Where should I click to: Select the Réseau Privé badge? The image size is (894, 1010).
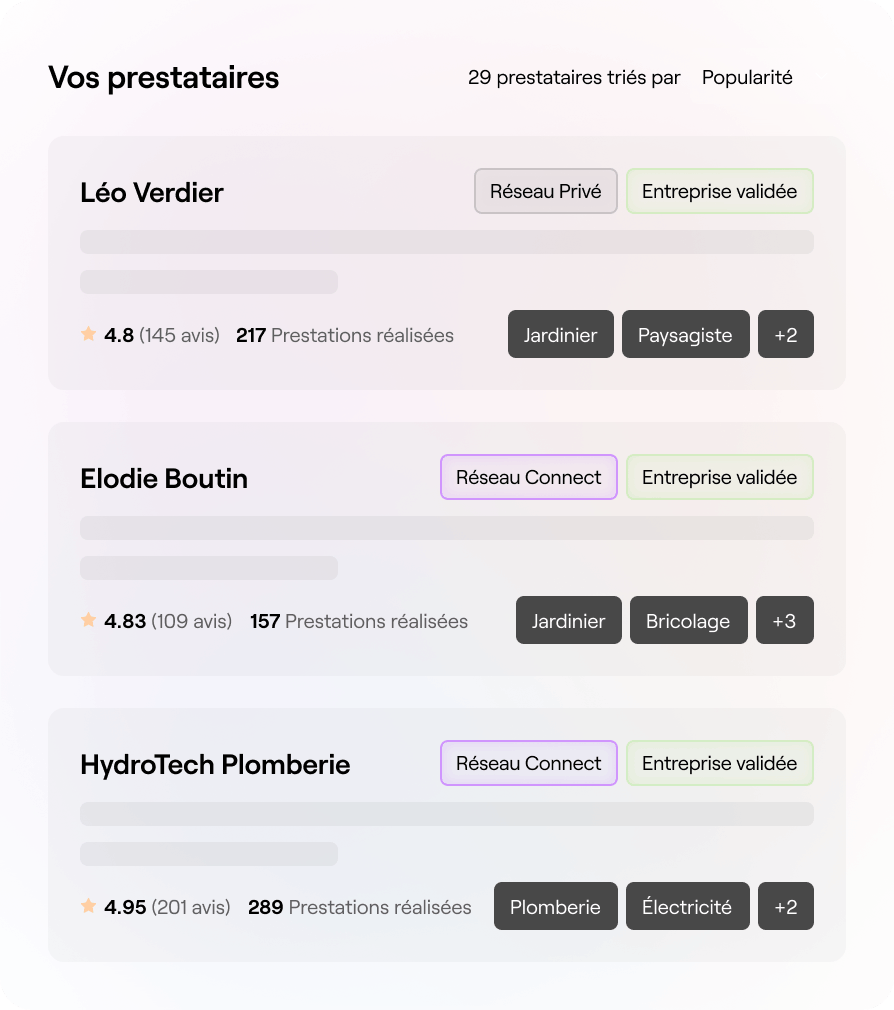point(545,191)
